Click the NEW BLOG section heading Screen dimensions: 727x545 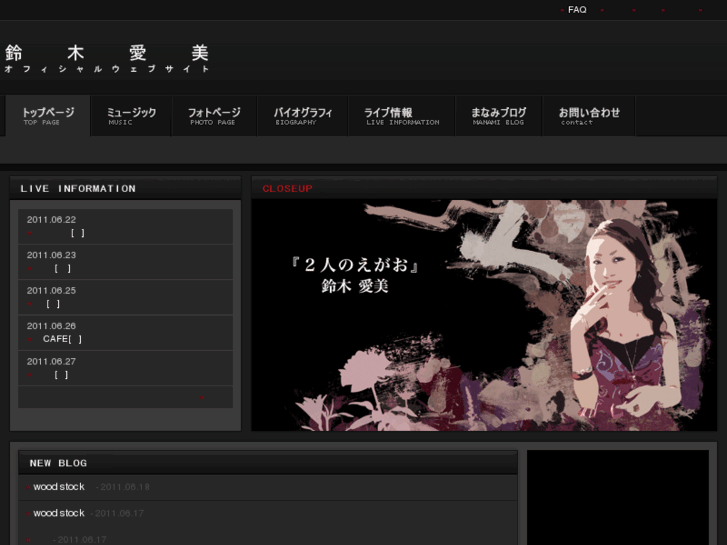pyautogui.click(x=58, y=463)
